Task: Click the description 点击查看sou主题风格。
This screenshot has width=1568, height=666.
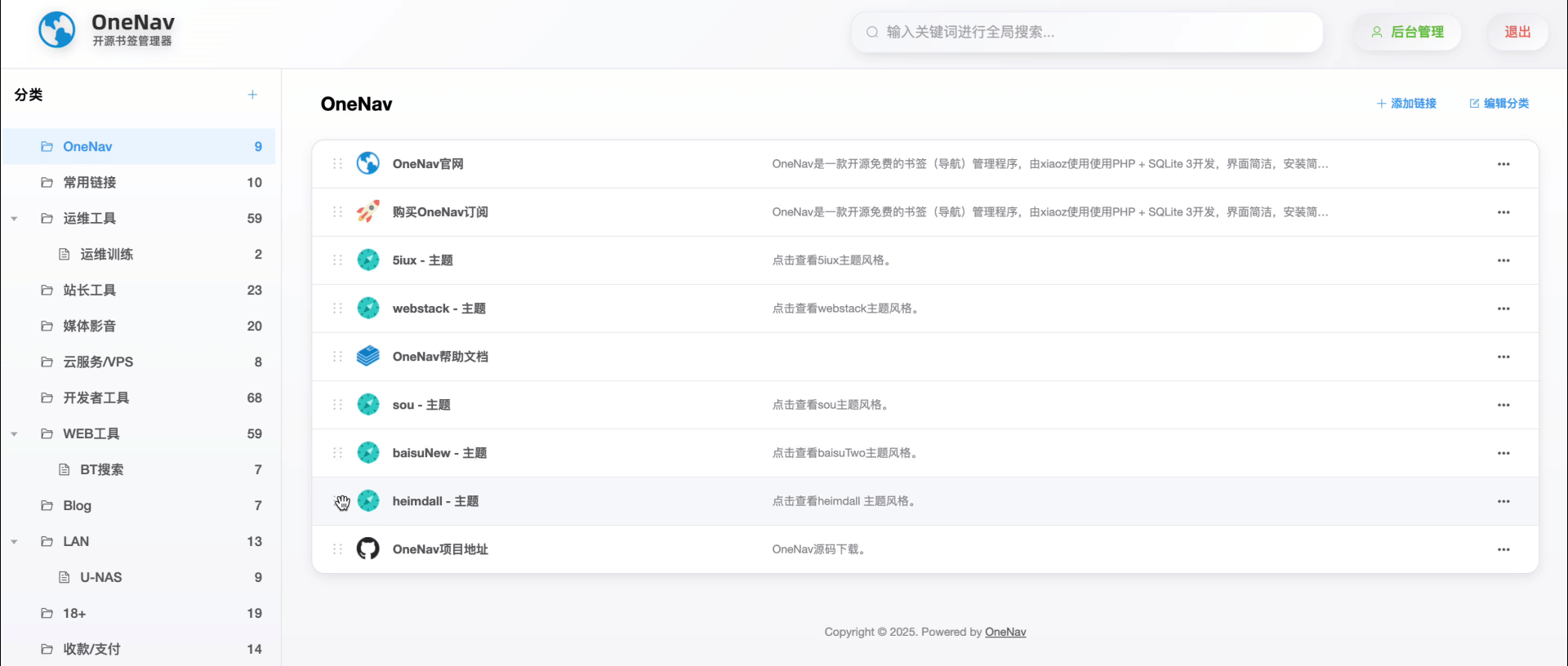Action: pyautogui.click(x=831, y=404)
